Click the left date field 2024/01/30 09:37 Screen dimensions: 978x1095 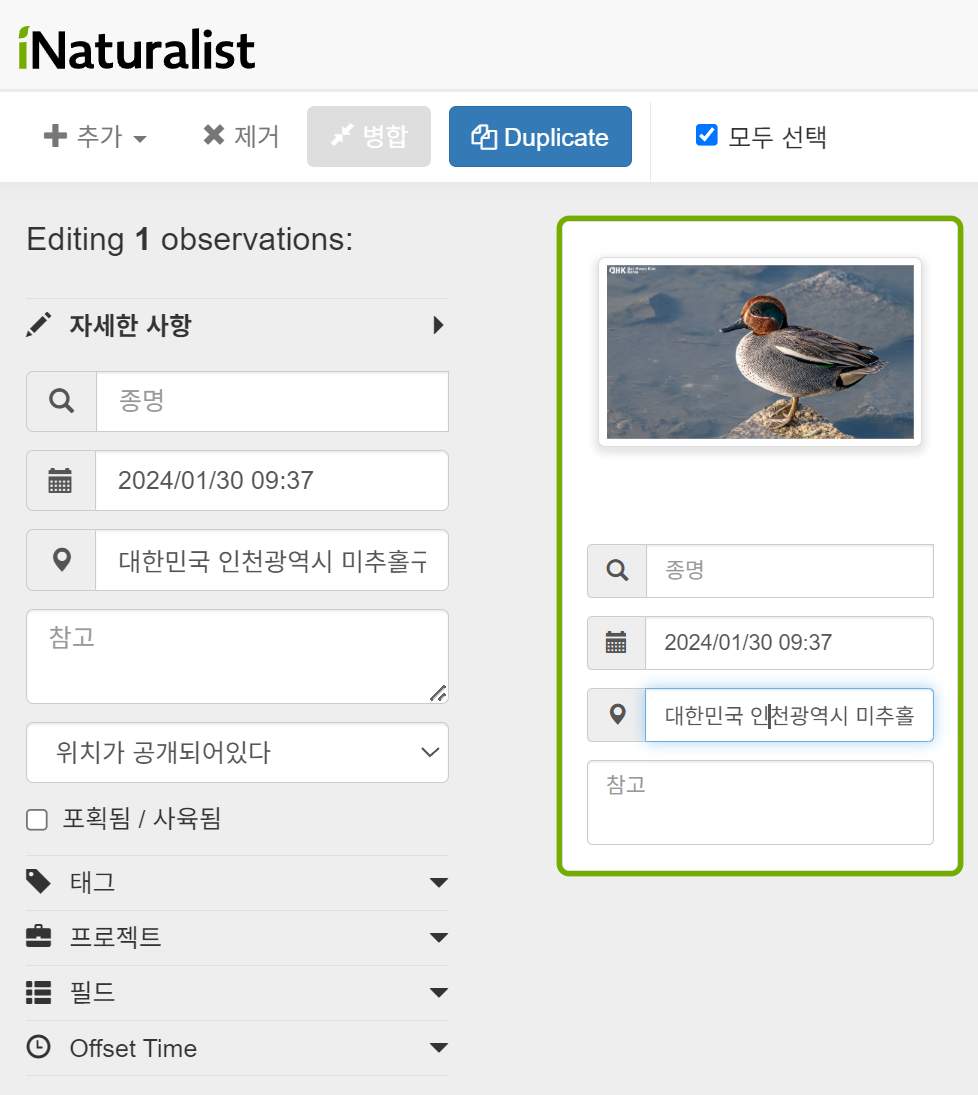pyautogui.click(x=272, y=480)
